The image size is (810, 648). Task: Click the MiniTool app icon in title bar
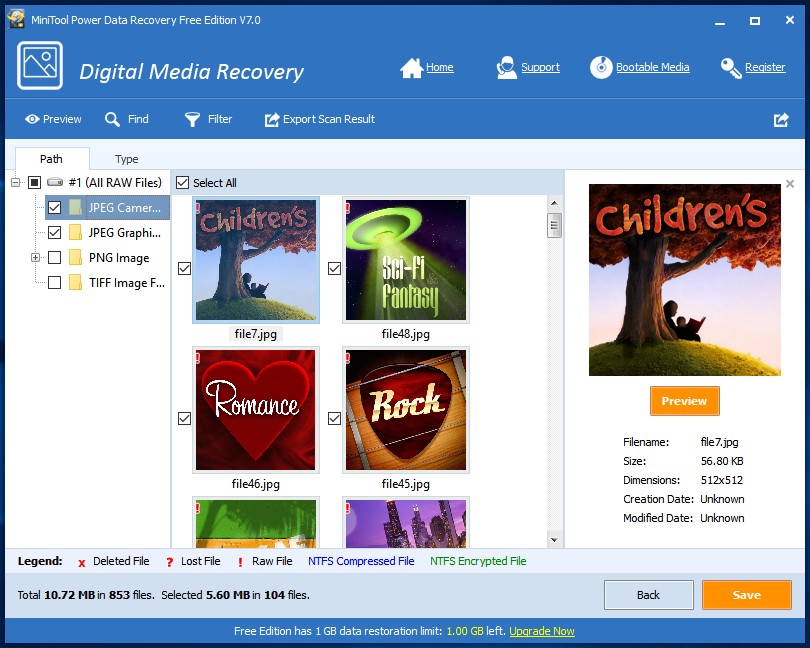point(16,20)
